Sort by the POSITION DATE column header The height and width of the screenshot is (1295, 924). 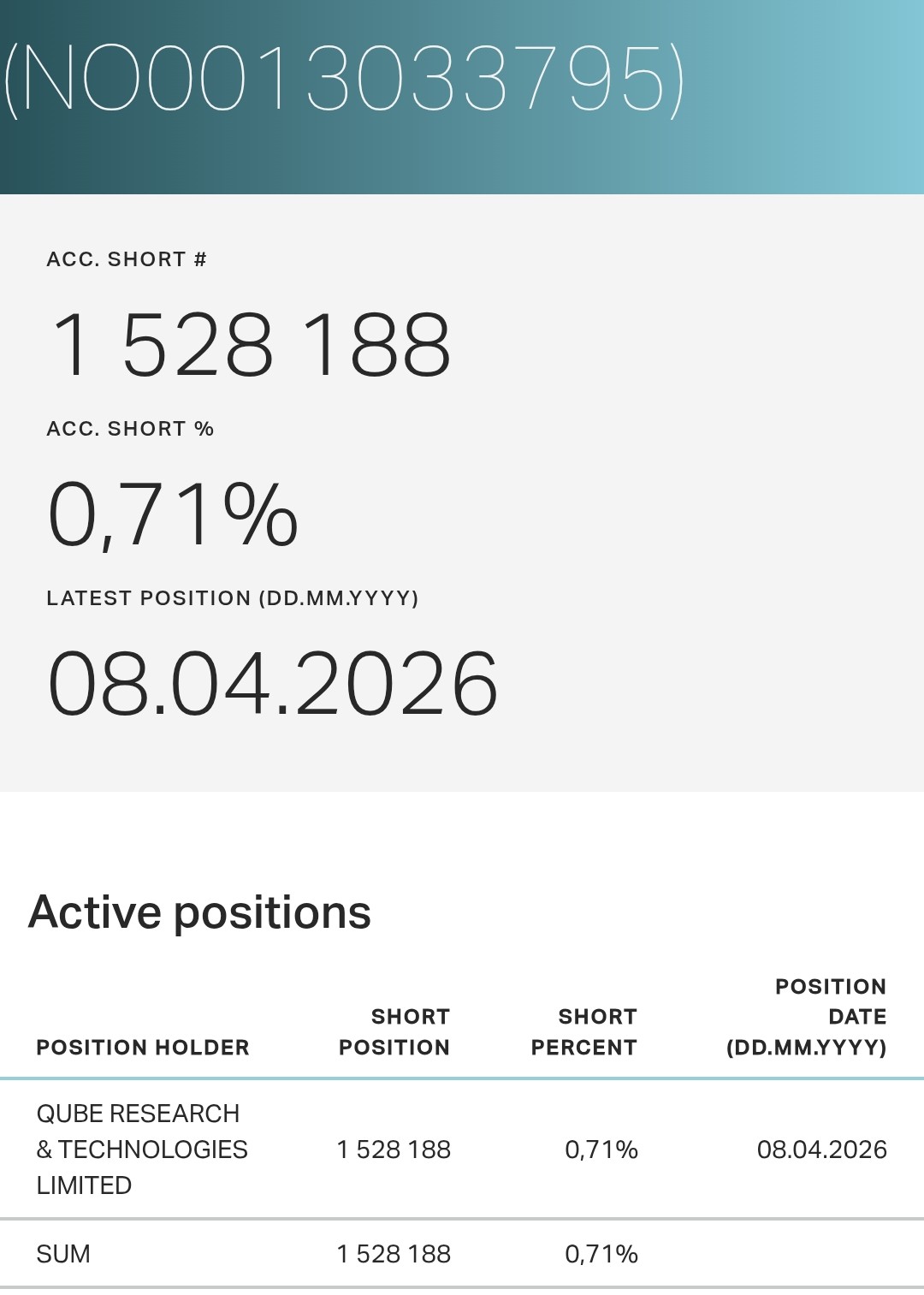pyautogui.click(x=806, y=1017)
